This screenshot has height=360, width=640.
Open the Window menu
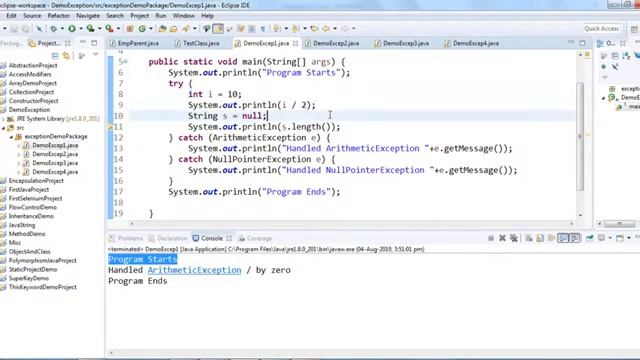183,16
